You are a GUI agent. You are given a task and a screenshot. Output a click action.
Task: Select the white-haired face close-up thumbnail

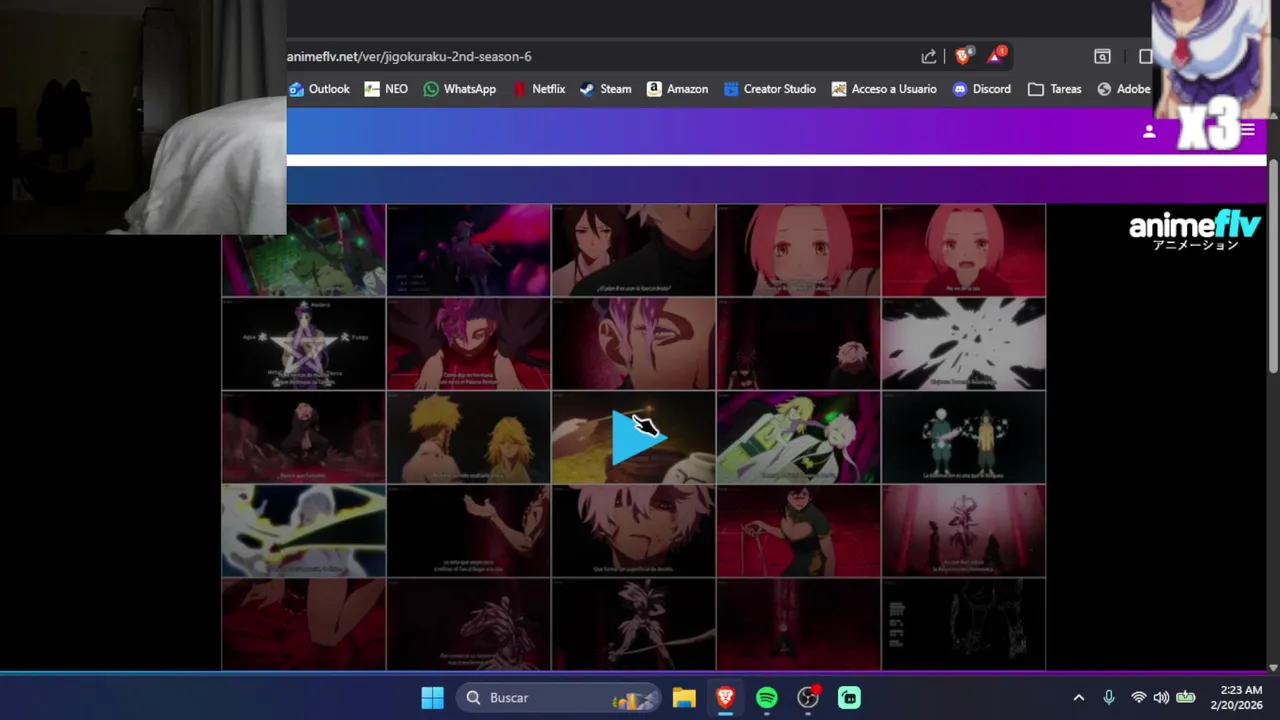coord(633,531)
